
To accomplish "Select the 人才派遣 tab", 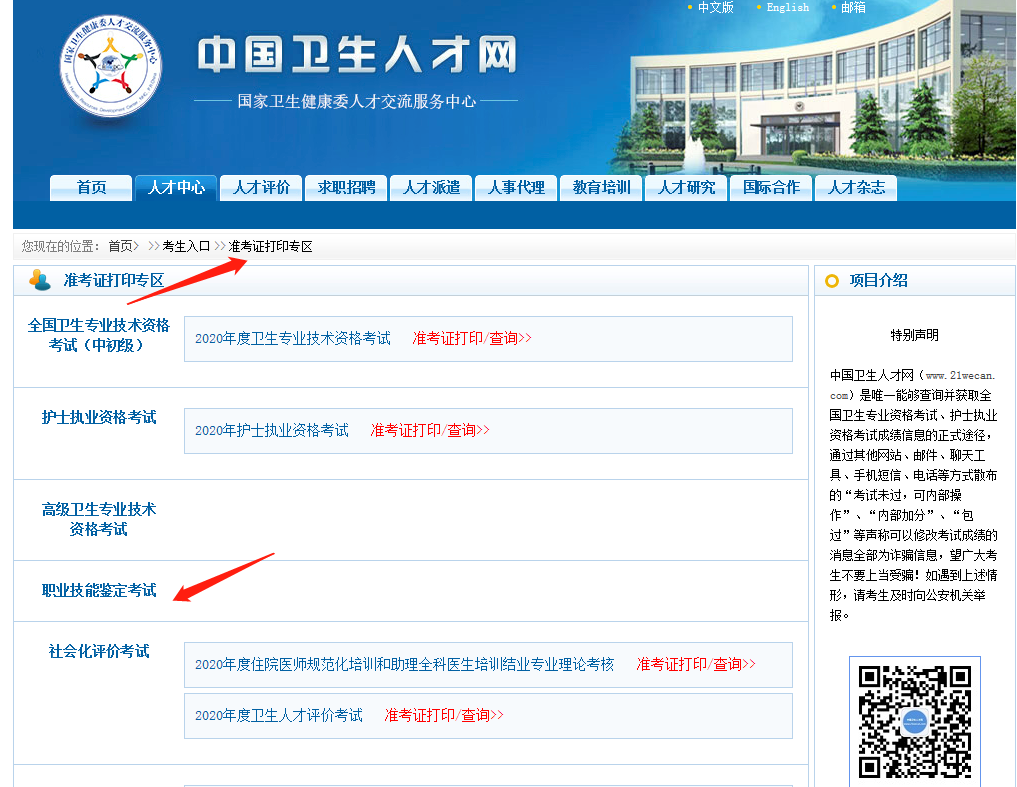I will 431,187.
